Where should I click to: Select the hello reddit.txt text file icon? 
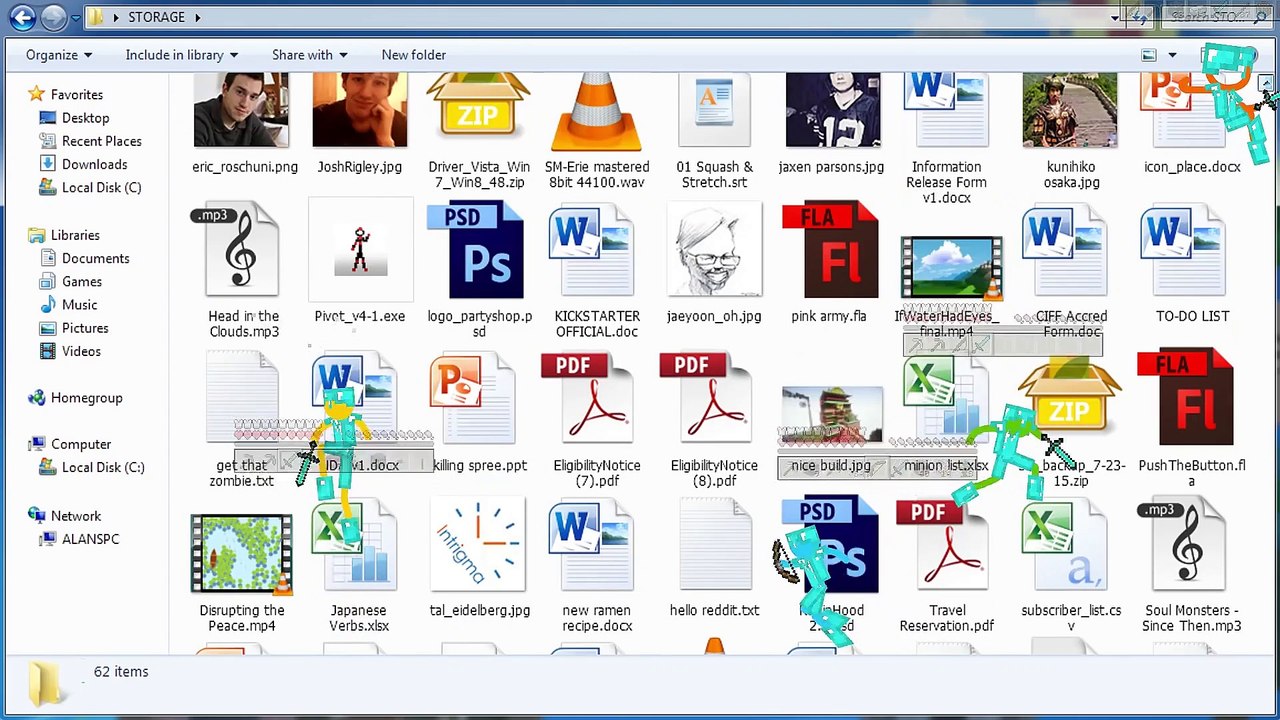coord(714,546)
